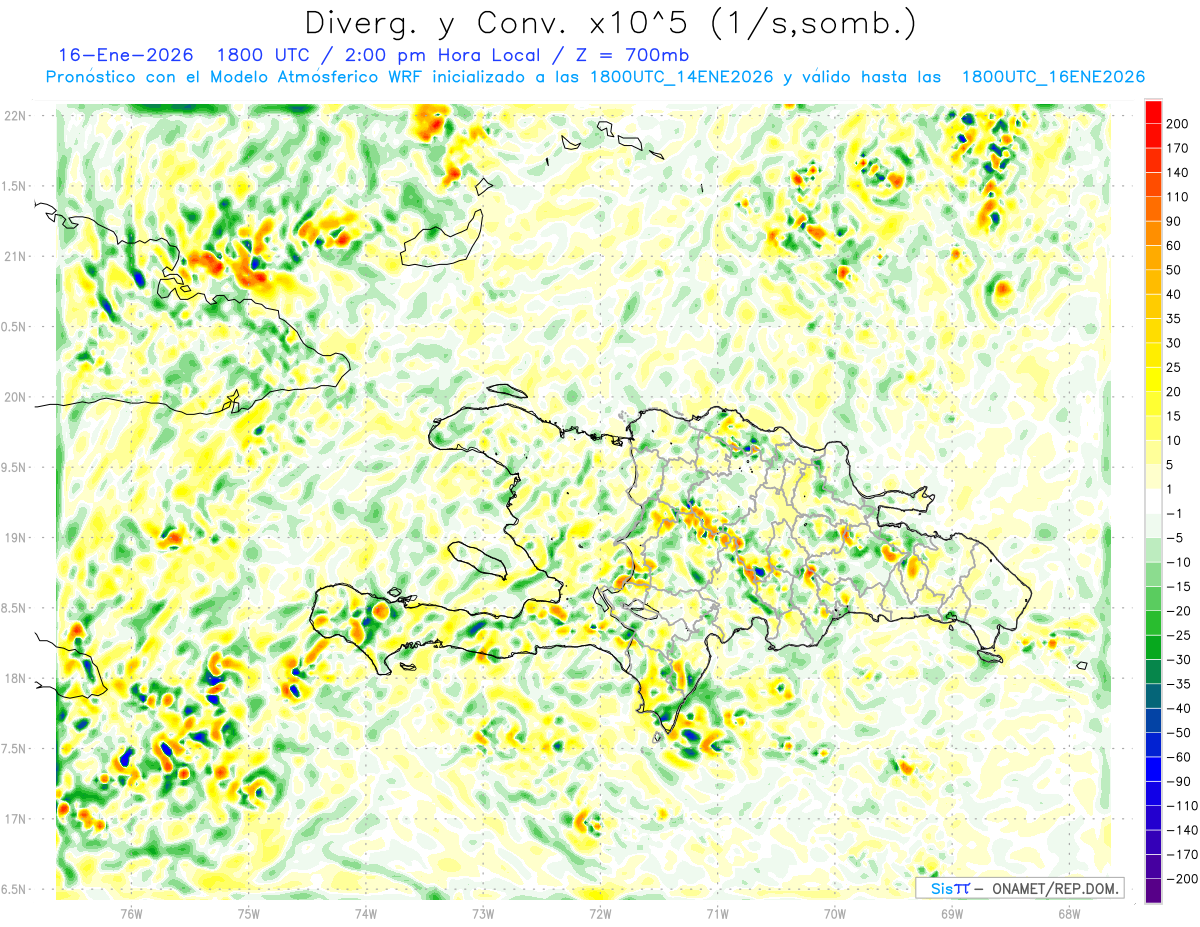Click the '-60' value on the color scale
This screenshot has height=927, width=1200.
click(x=1177, y=757)
